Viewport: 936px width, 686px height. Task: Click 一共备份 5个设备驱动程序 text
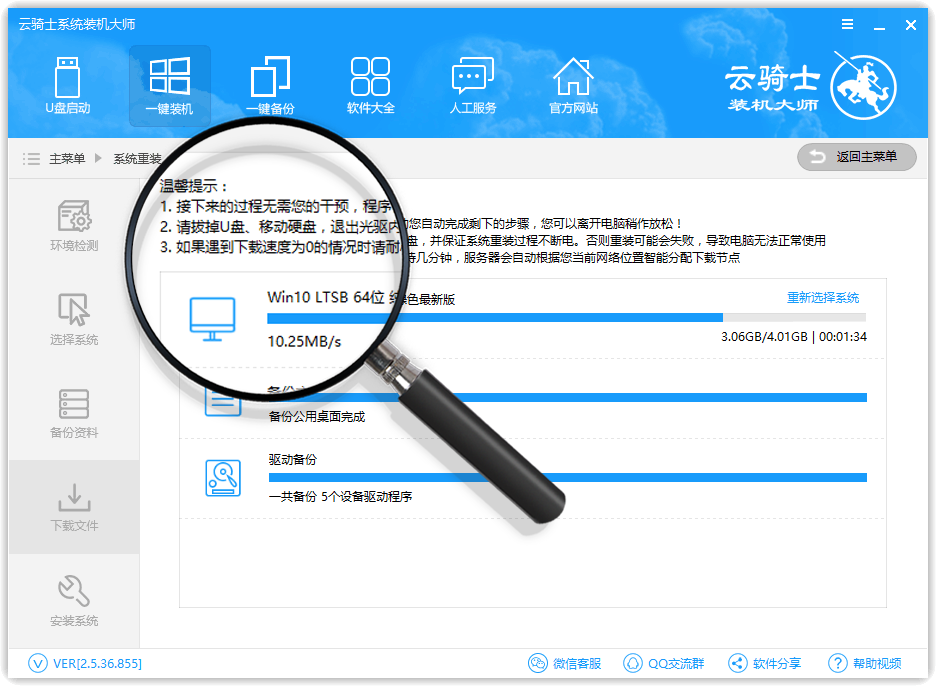tap(340, 497)
